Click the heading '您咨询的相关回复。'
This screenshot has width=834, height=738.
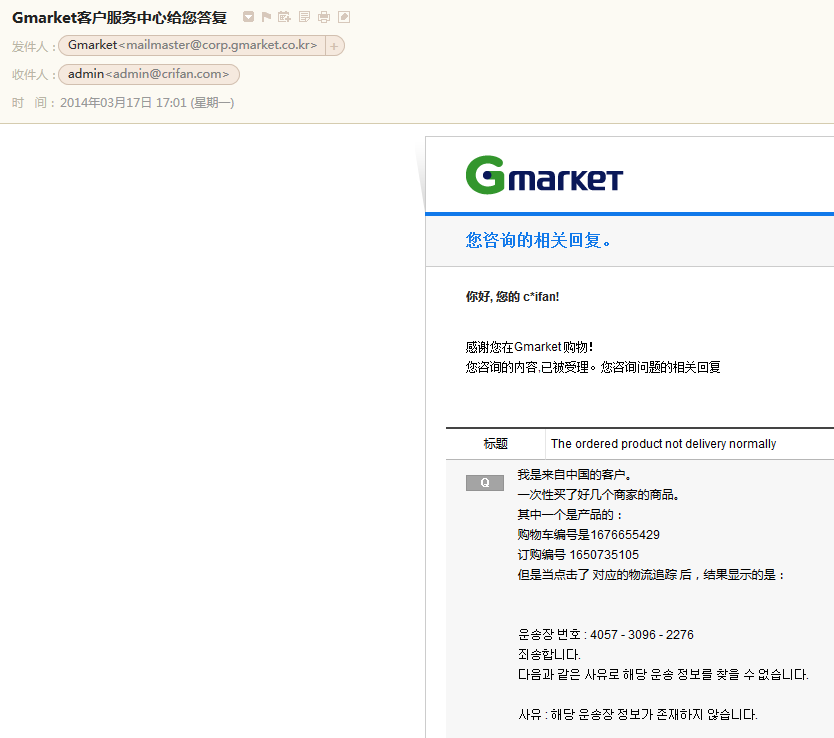click(x=538, y=240)
